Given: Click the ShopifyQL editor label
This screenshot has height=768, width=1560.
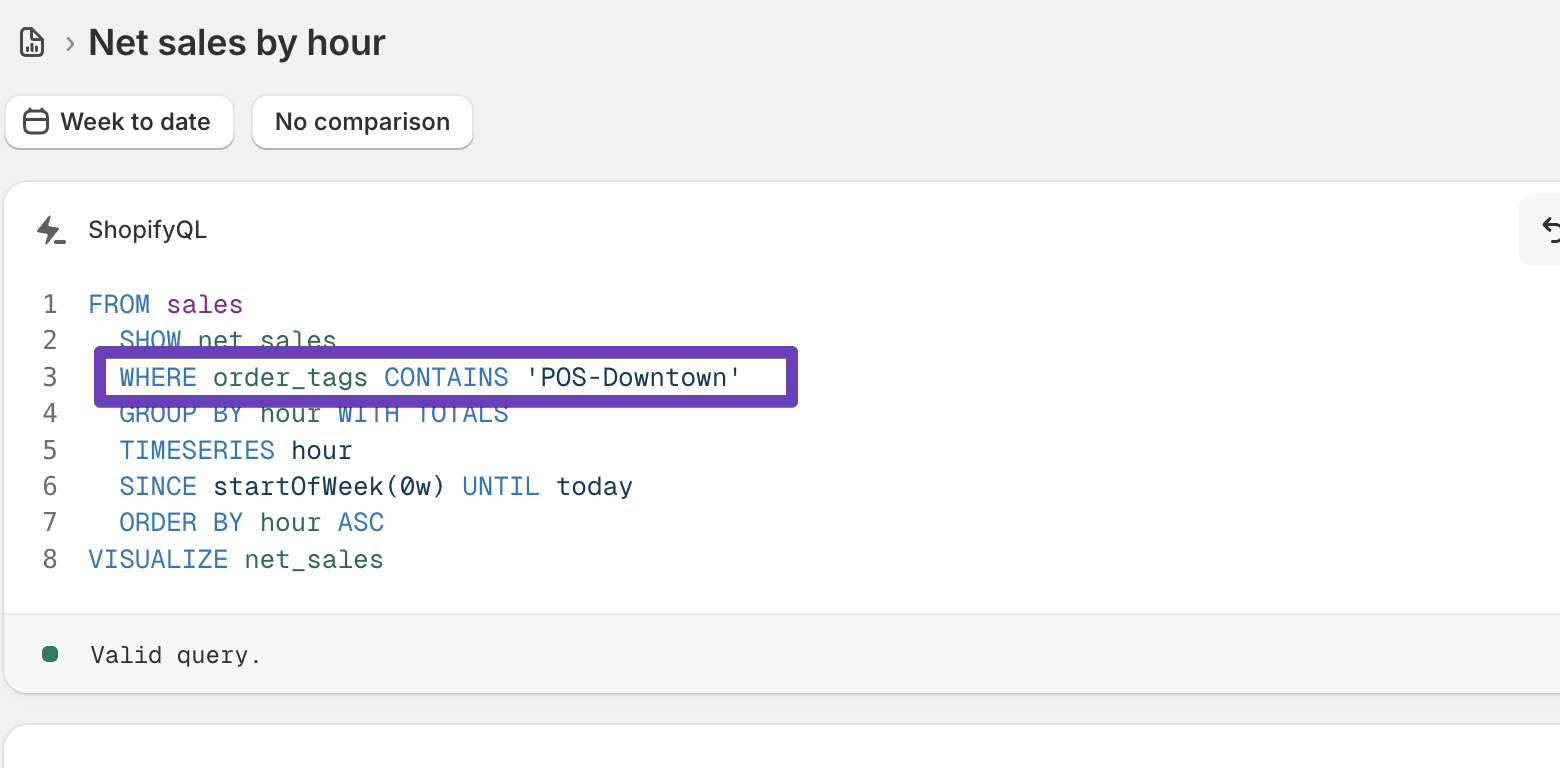Looking at the screenshot, I should (147, 230).
